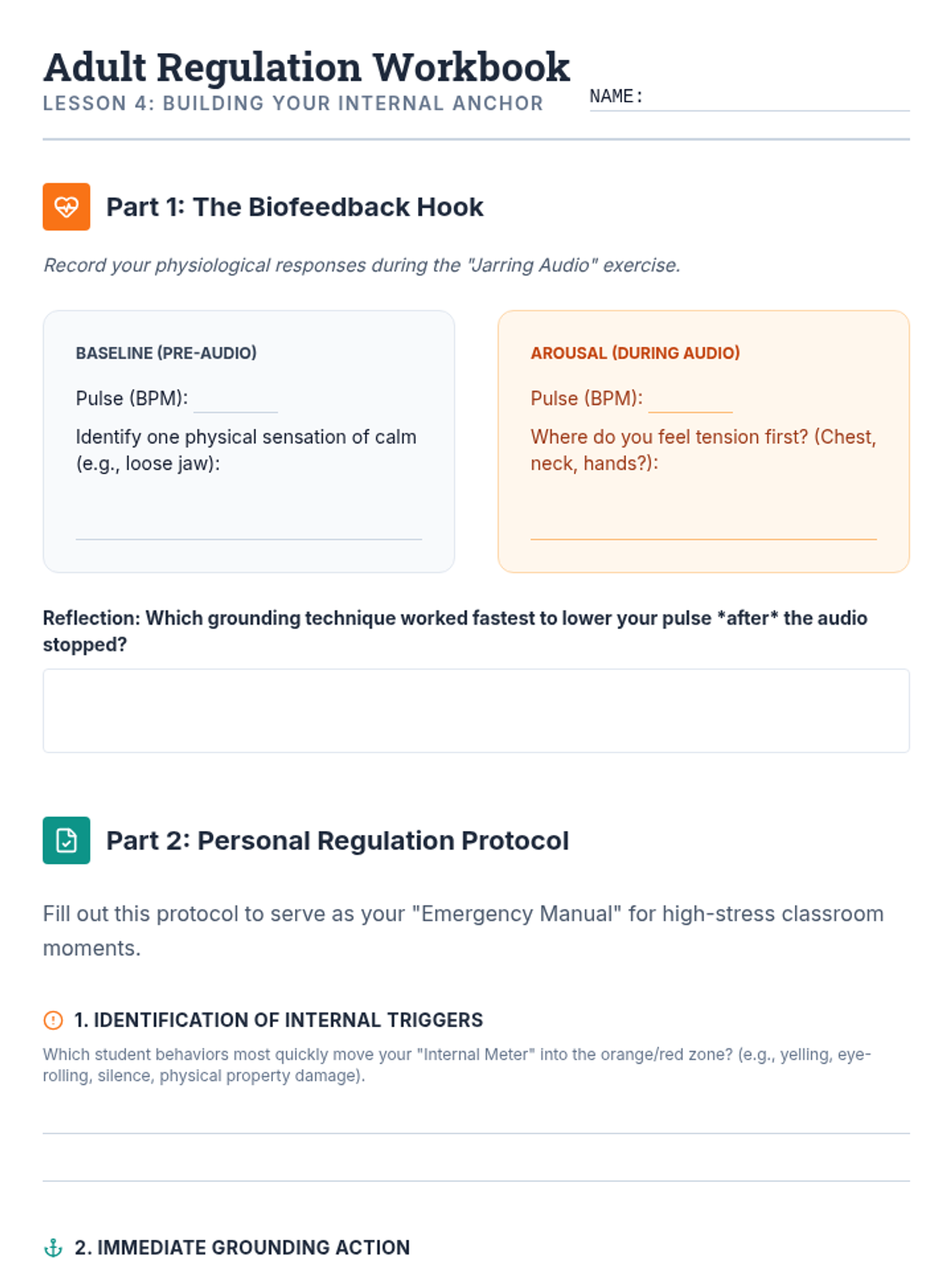Click the grounding technique reflection box

(476, 710)
